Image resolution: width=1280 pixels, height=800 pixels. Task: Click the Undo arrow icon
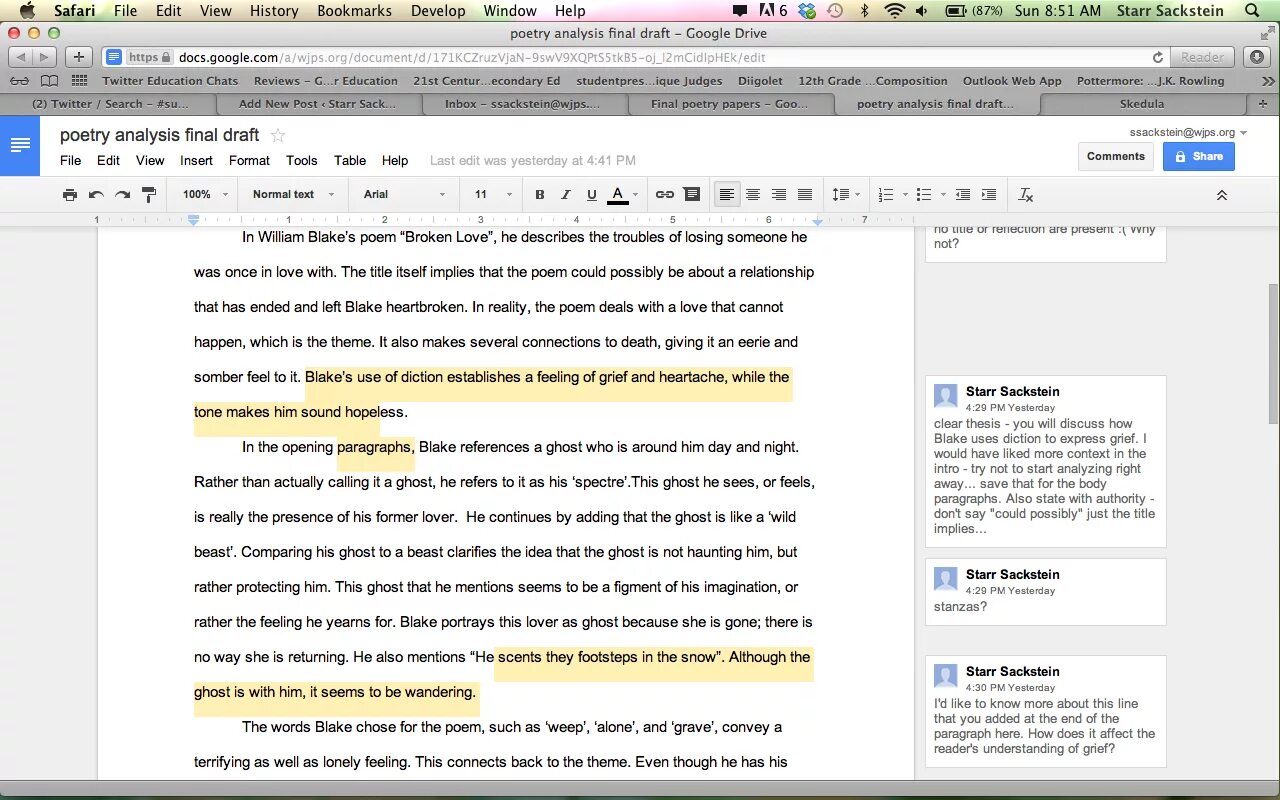point(96,195)
